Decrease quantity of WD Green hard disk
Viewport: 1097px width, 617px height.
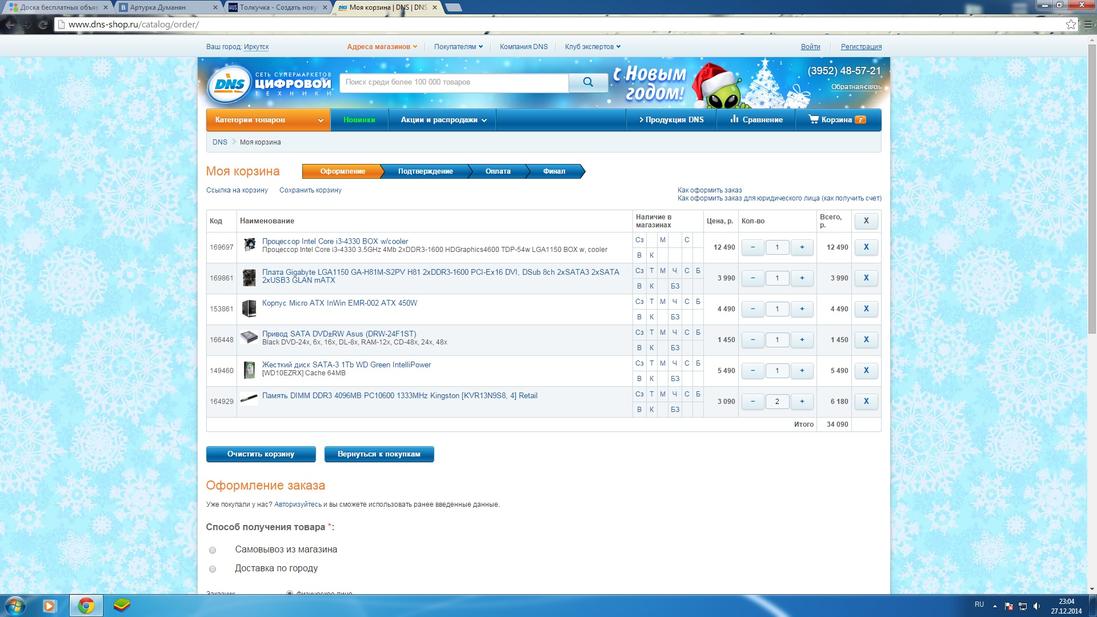753,370
